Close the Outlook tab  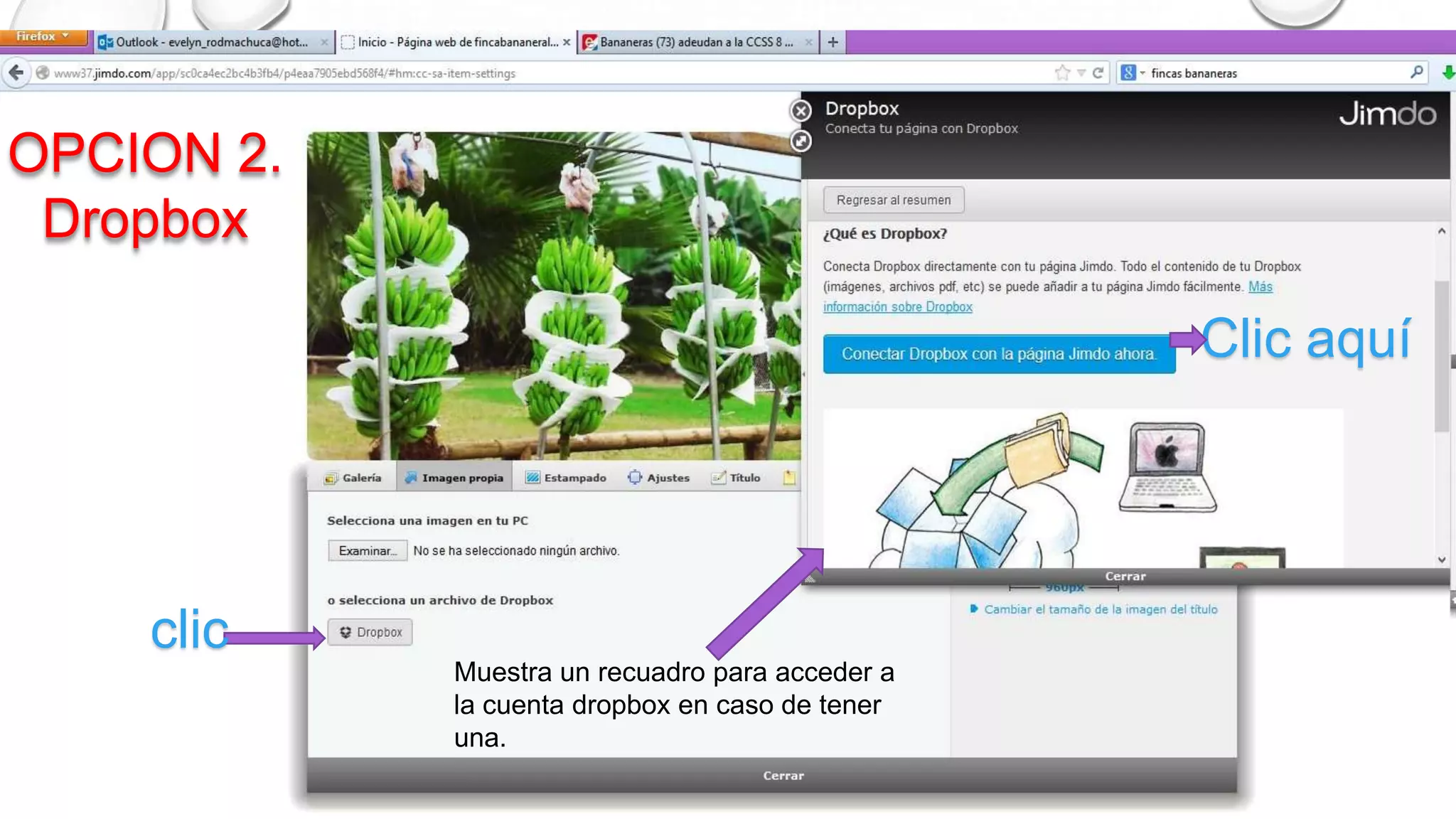324,43
